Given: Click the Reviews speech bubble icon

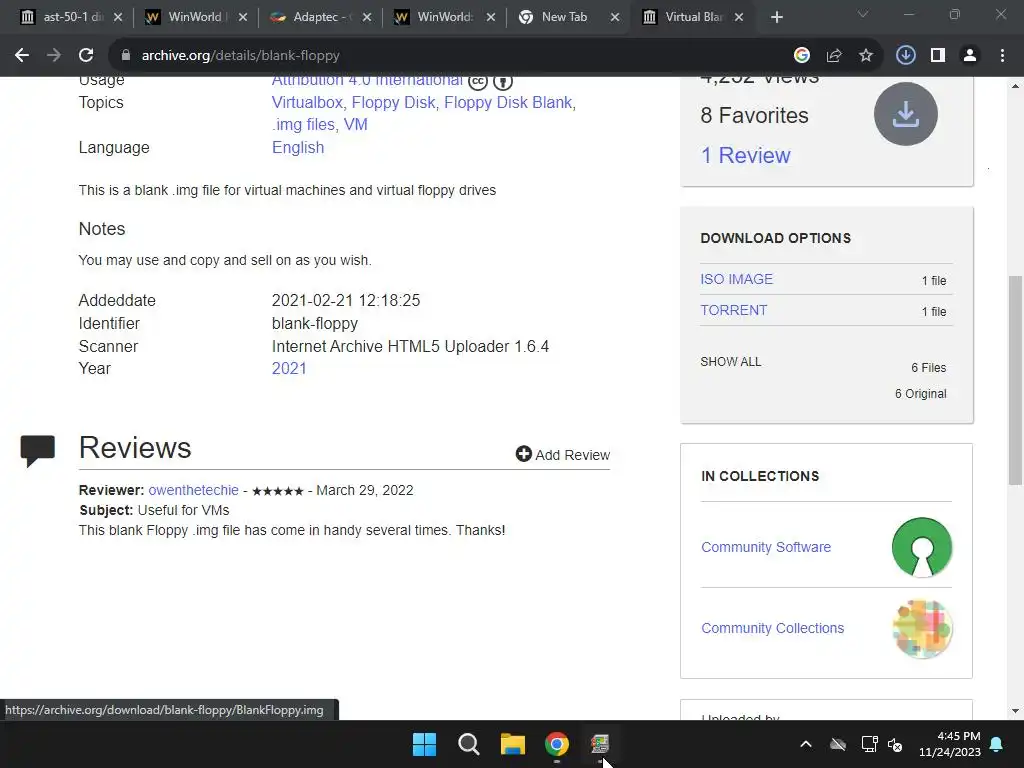Looking at the screenshot, I should tap(38, 451).
